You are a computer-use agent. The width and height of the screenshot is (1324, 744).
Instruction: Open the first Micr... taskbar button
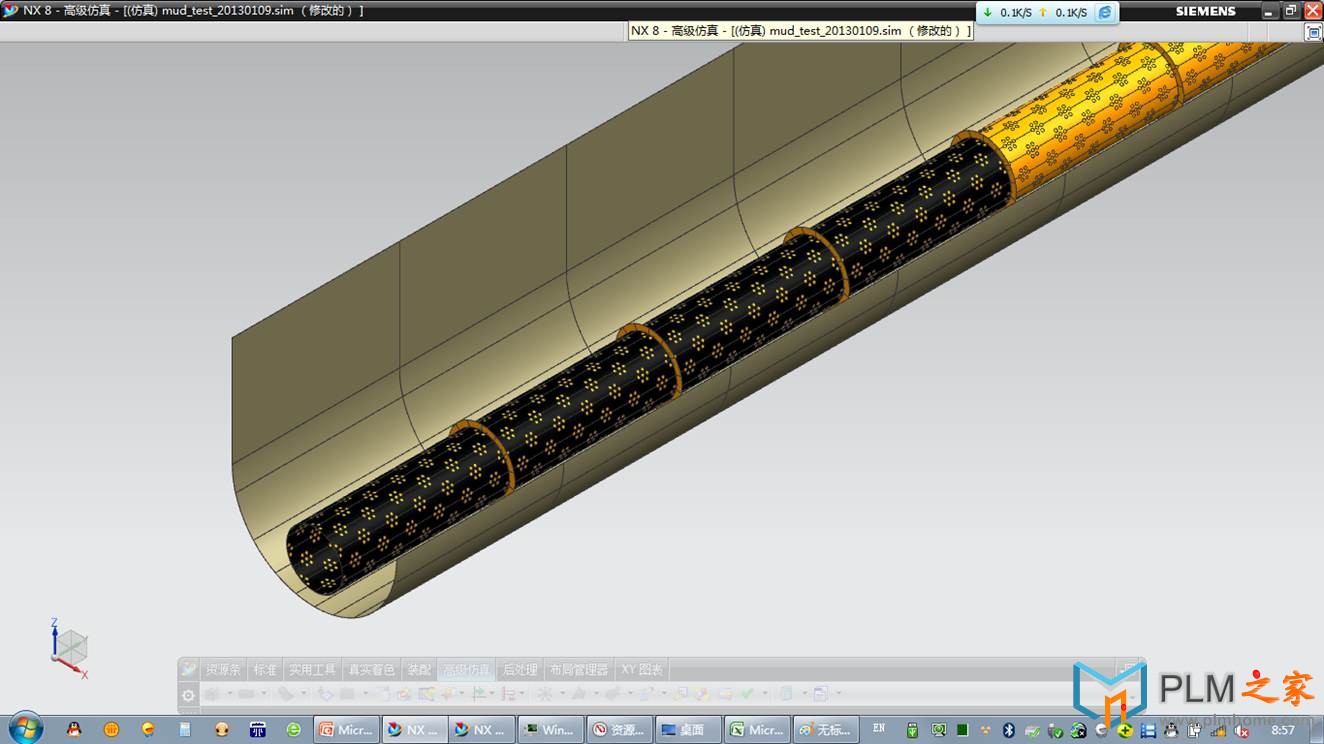[344, 730]
